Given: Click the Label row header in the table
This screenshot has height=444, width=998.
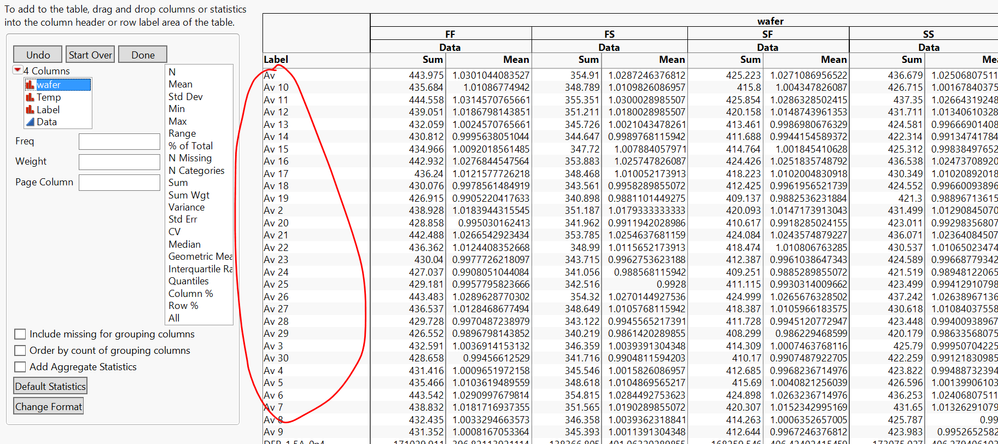Looking at the screenshot, I should click(276, 60).
